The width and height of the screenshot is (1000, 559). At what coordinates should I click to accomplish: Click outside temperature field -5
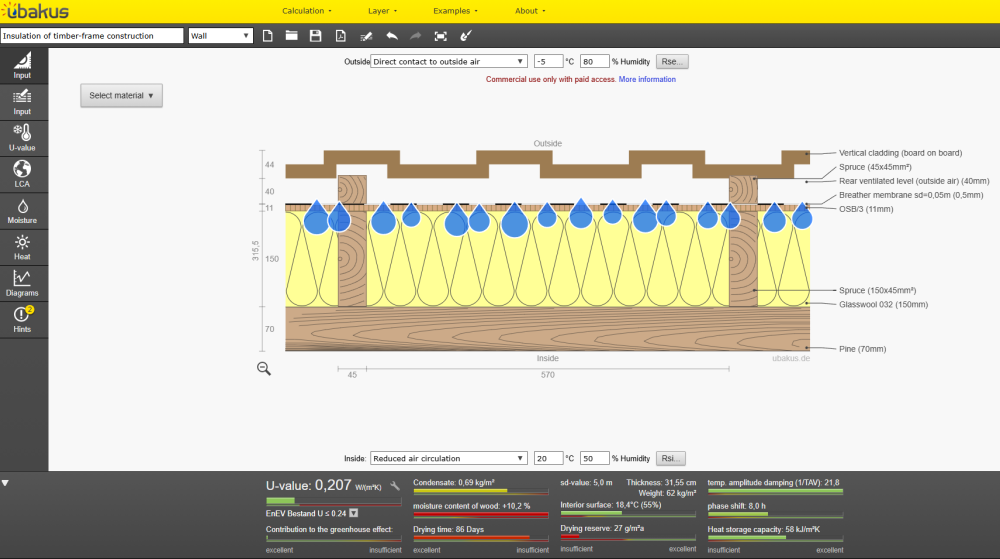click(548, 62)
